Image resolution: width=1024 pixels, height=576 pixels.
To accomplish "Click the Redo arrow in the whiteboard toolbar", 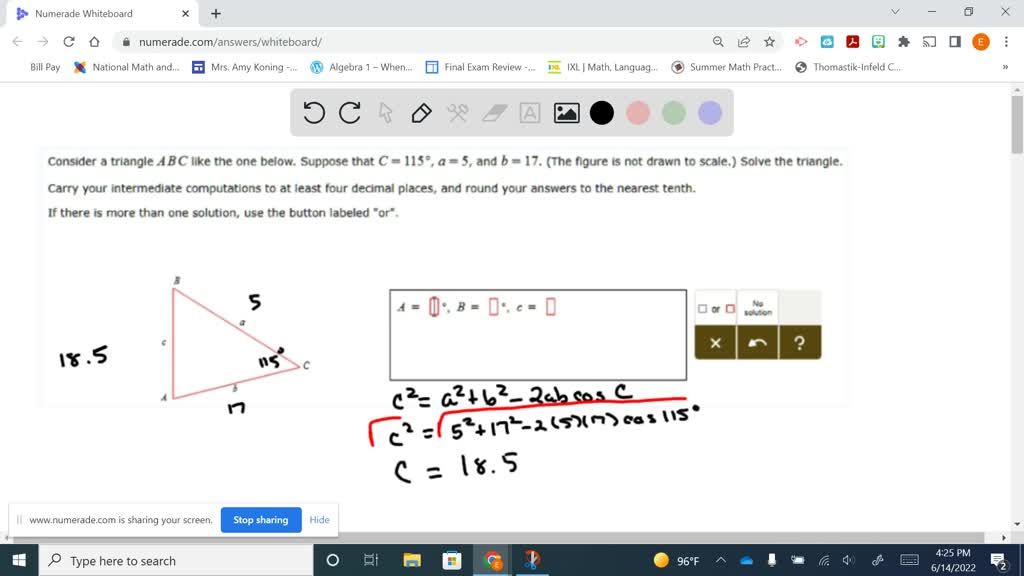I will point(350,112).
